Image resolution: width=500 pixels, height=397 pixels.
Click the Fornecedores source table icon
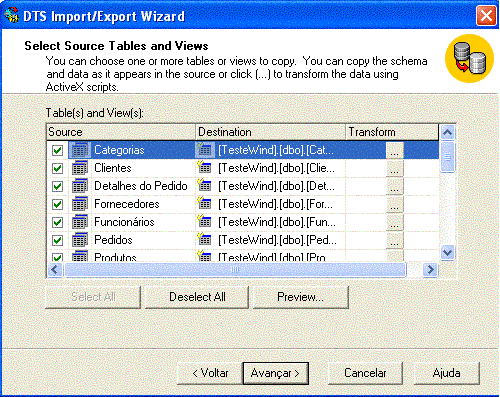[x=80, y=204]
